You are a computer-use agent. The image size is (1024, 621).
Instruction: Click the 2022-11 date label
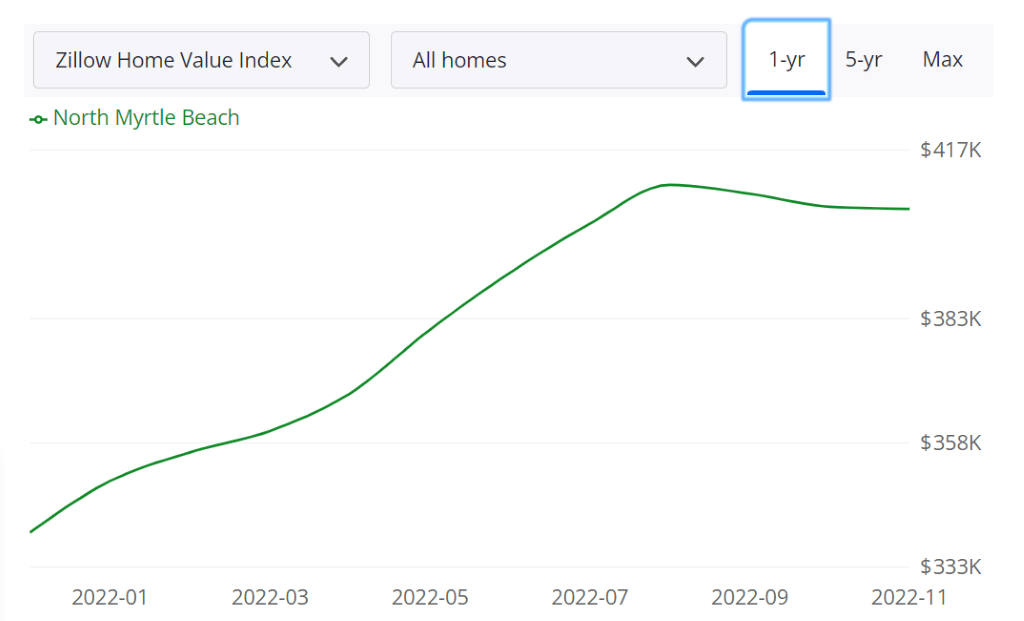(x=909, y=597)
